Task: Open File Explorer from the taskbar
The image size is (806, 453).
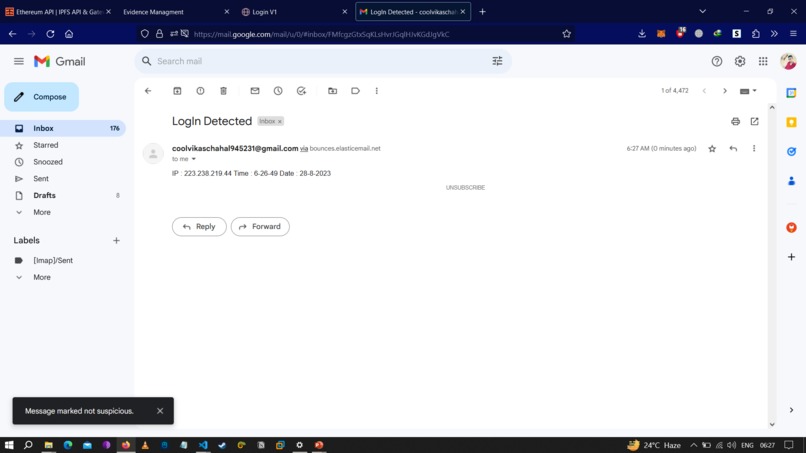Action: click(x=48, y=445)
